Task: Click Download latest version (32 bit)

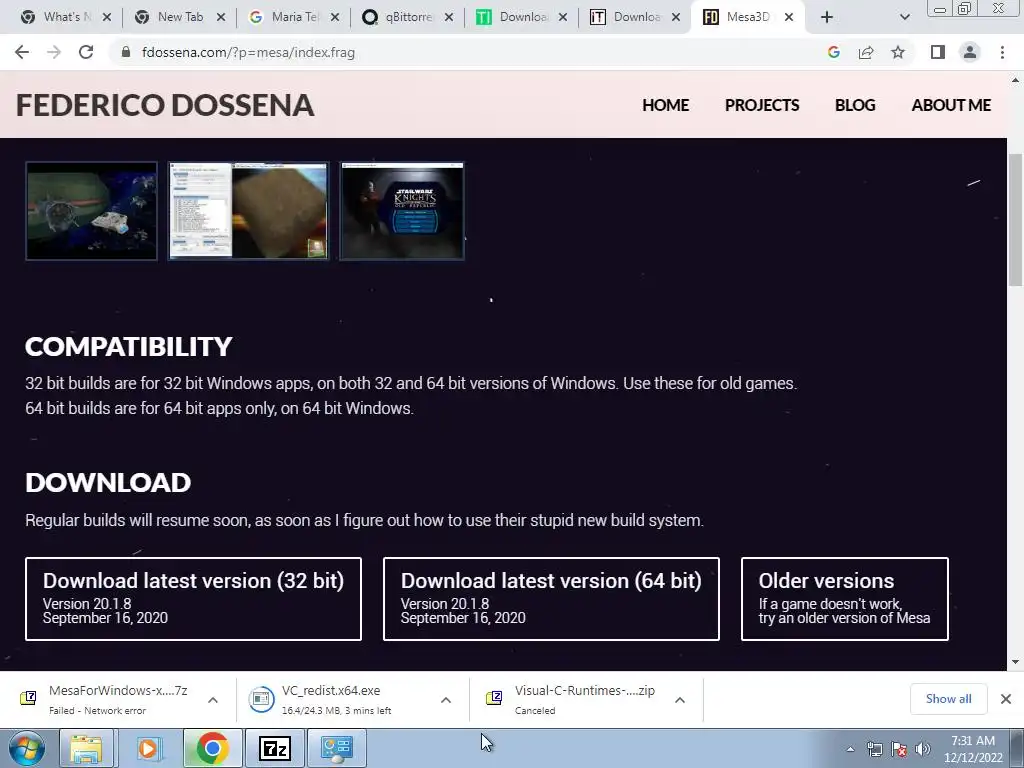Action: tap(193, 599)
